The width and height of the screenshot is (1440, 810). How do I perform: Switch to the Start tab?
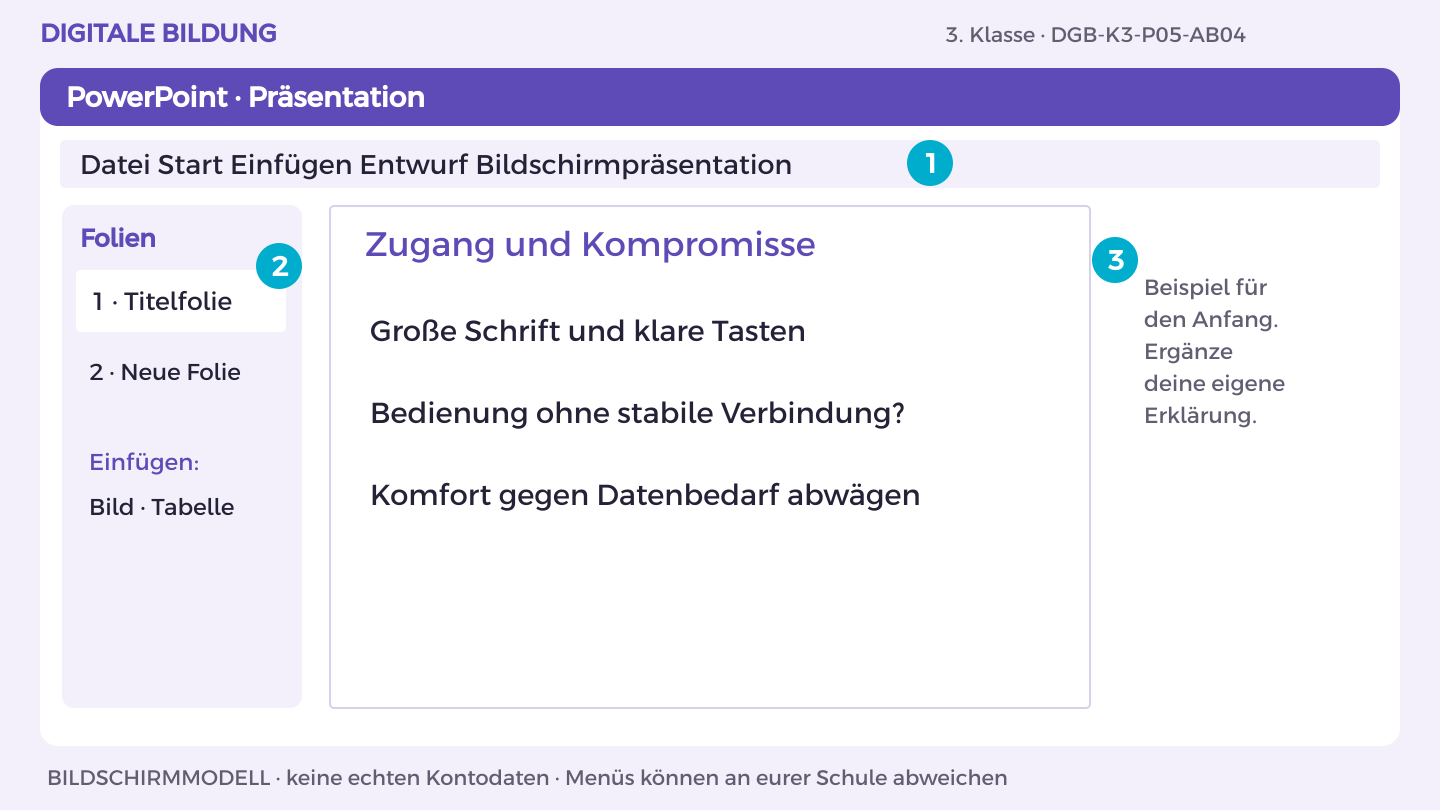pyautogui.click(x=191, y=165)
